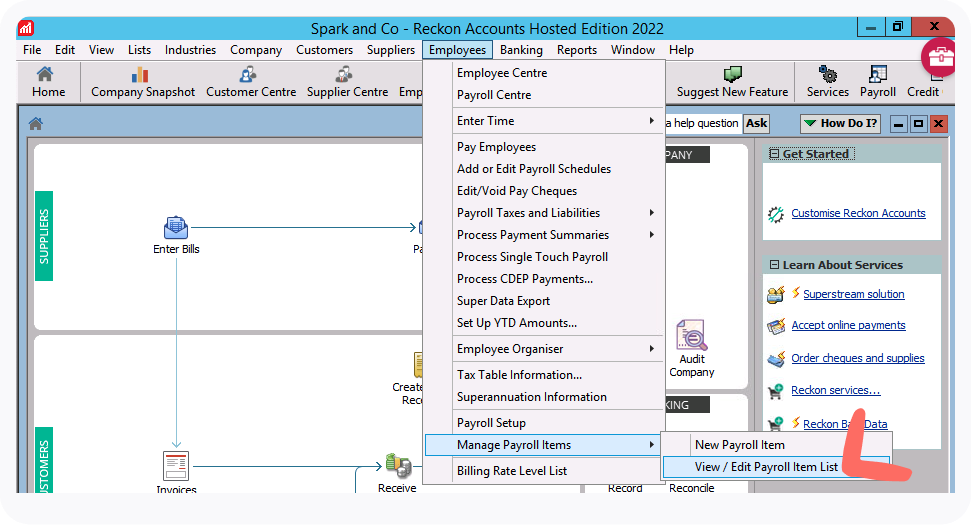The height and width of the screenshot is (525, 971).
Task: Click the Reckon app icon in title bar
Action: click(26, 28)
